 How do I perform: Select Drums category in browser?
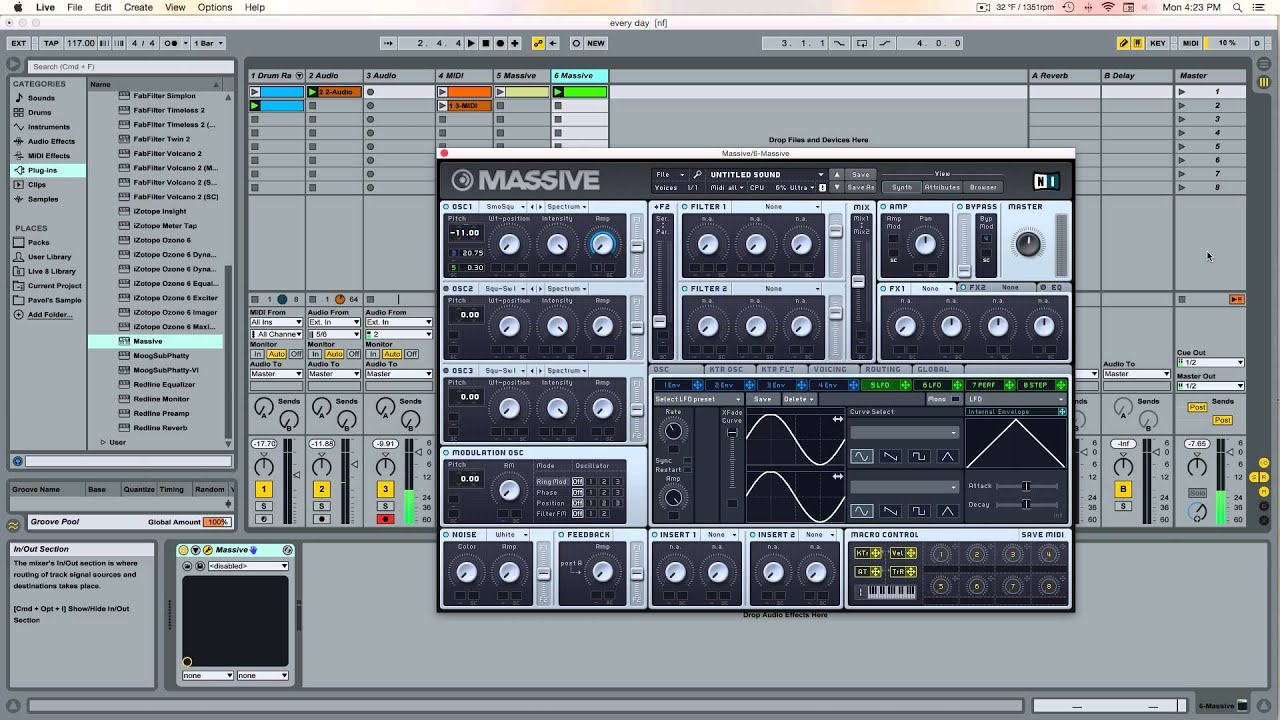(39, 112)
